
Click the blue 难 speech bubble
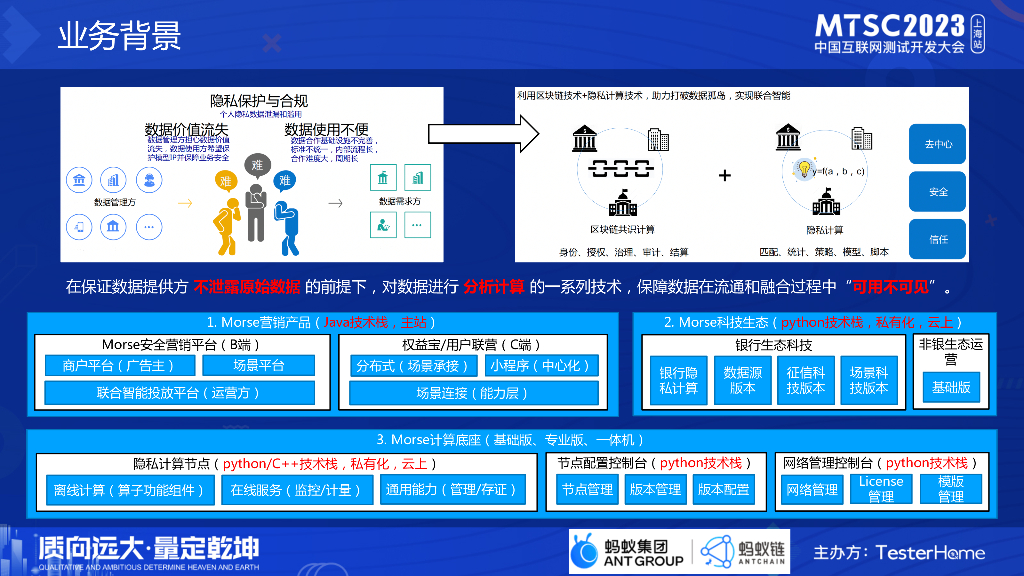click(285, 181)
